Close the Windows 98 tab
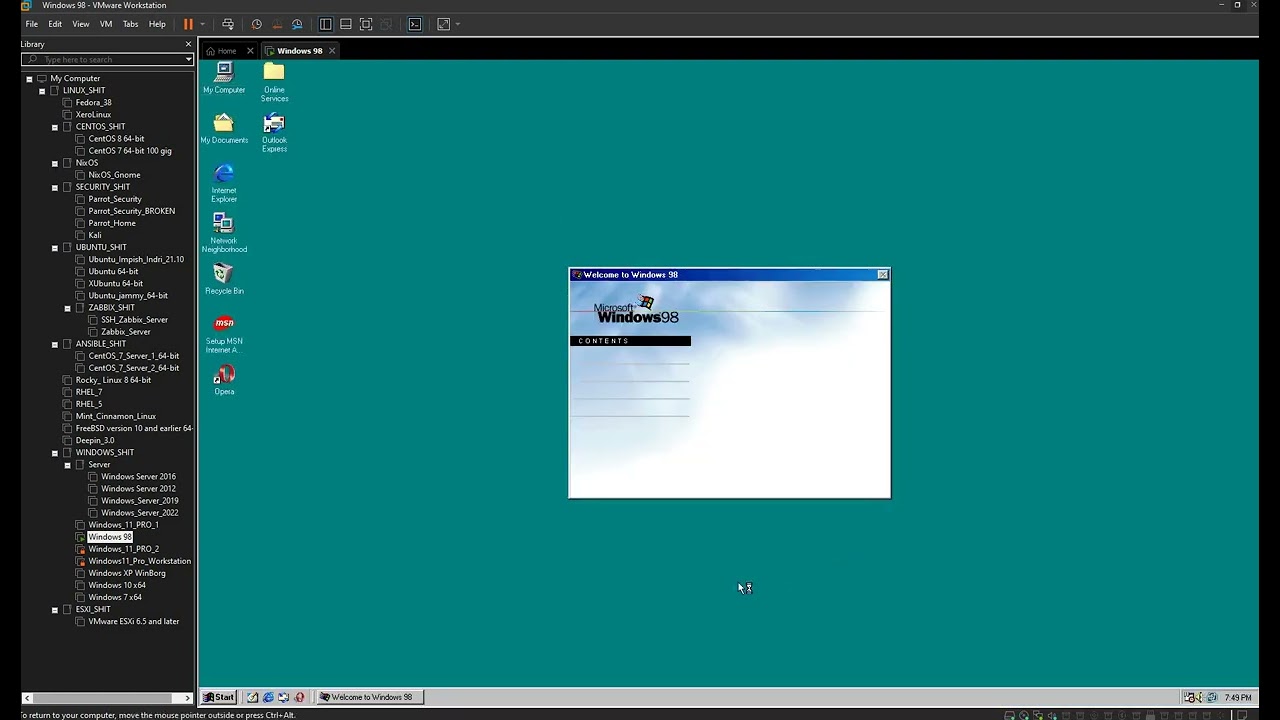Image resolution: width=1280 pixels, height=720 pixels. point(332,51)
